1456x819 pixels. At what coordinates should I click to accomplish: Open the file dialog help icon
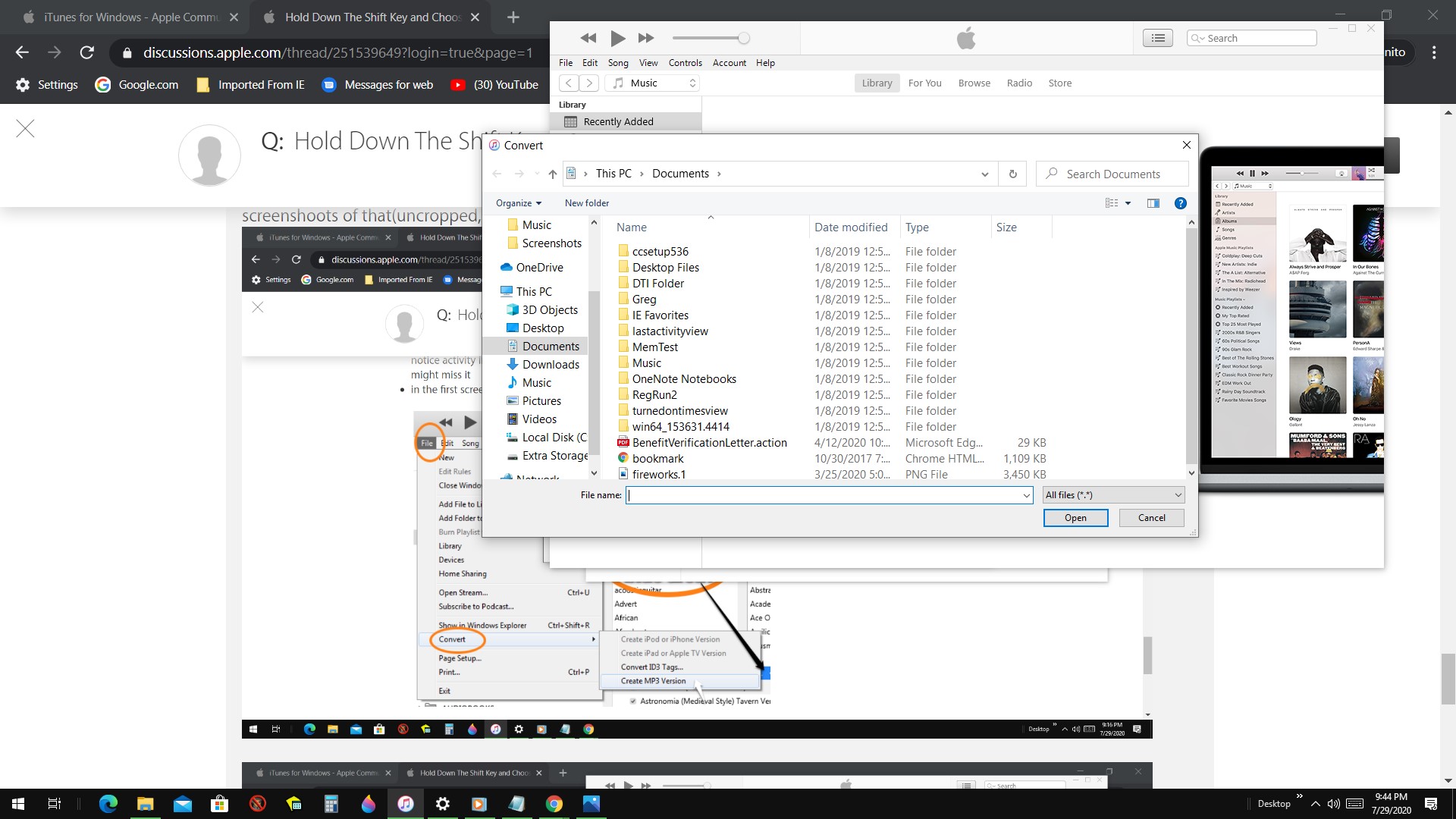(1180, 203)
